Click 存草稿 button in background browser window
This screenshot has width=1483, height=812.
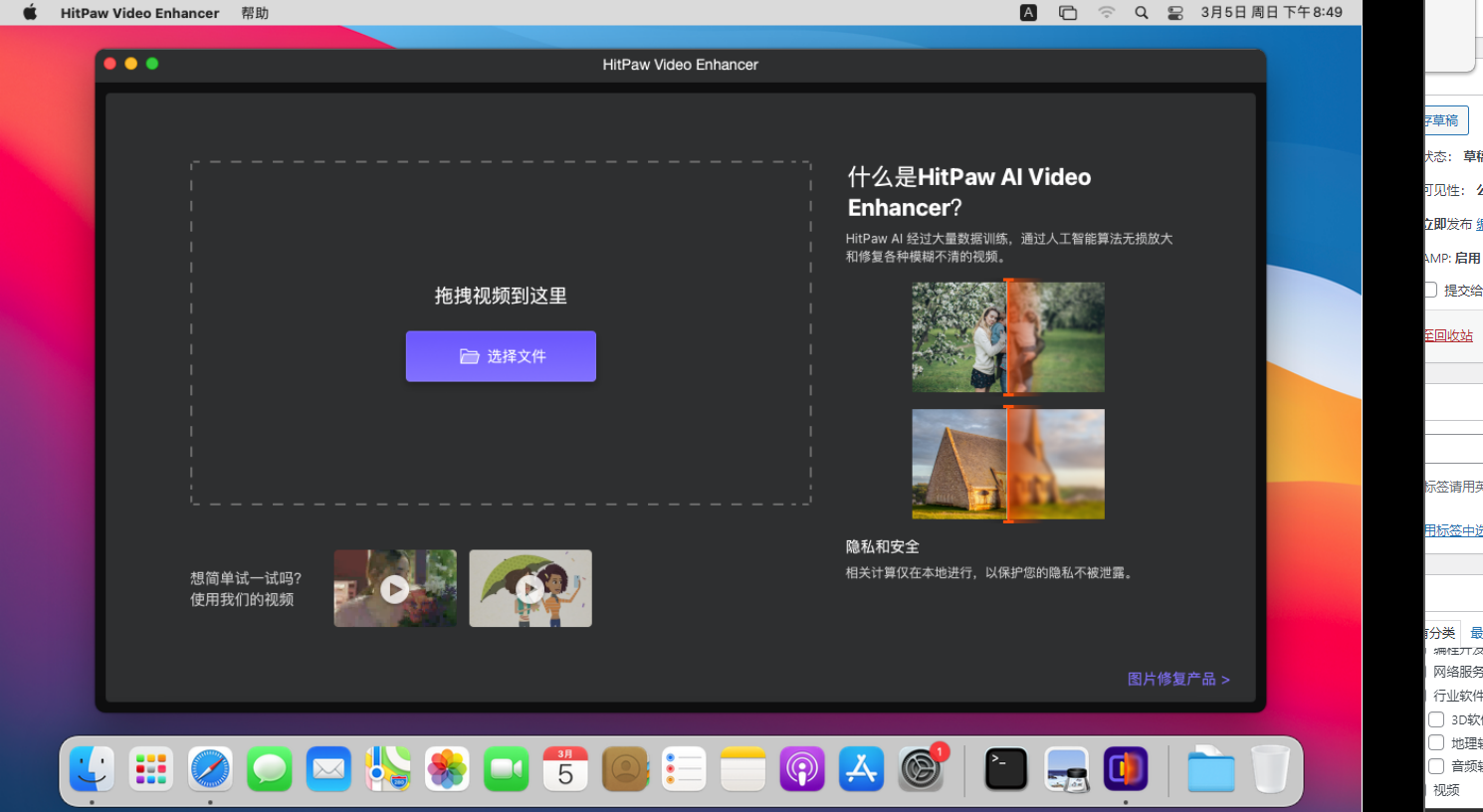[1445, 120]
